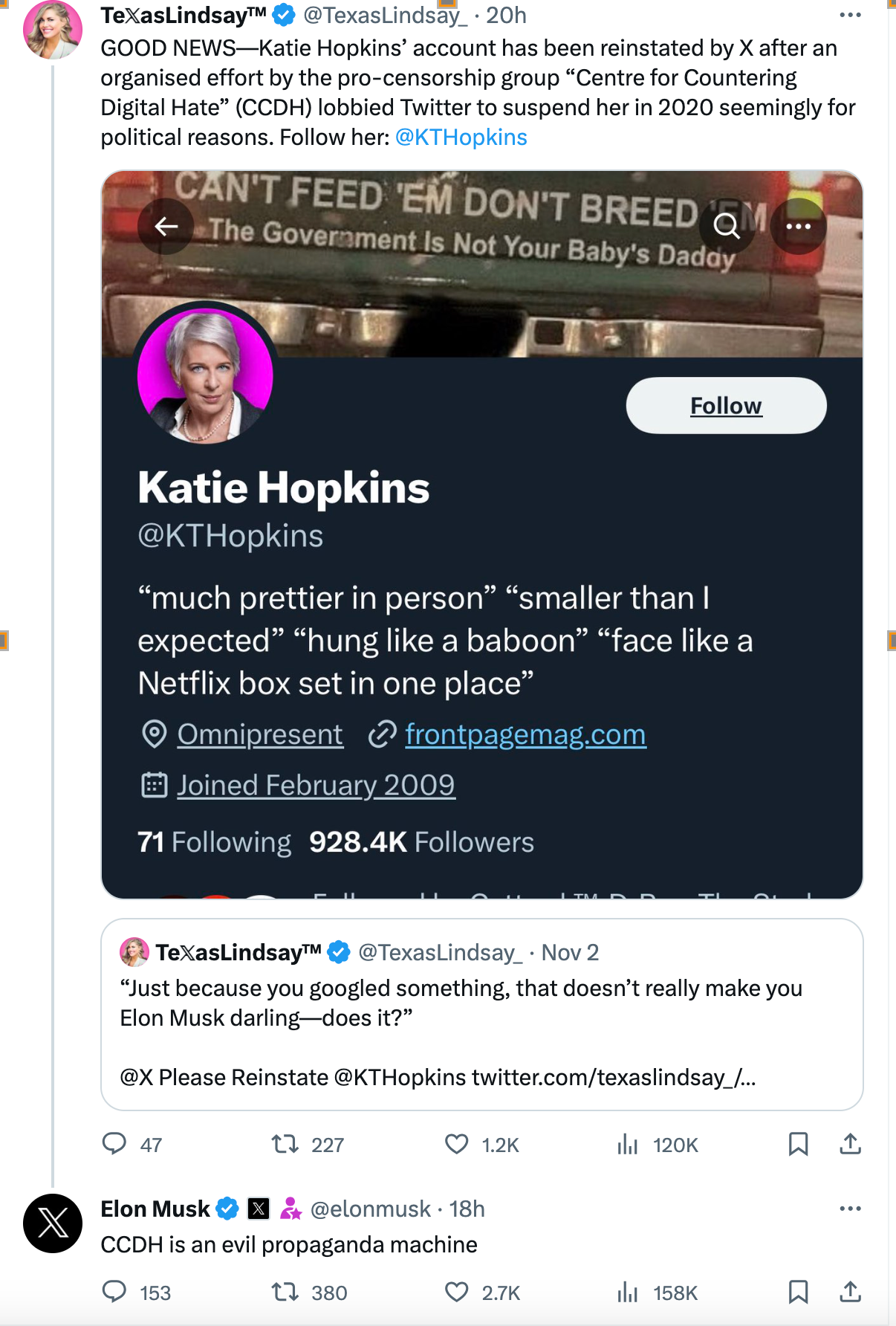The image size is (896, 1326).
Task: Bookmark TexasLindsay's tweet
Action: tap(798, 1144)
